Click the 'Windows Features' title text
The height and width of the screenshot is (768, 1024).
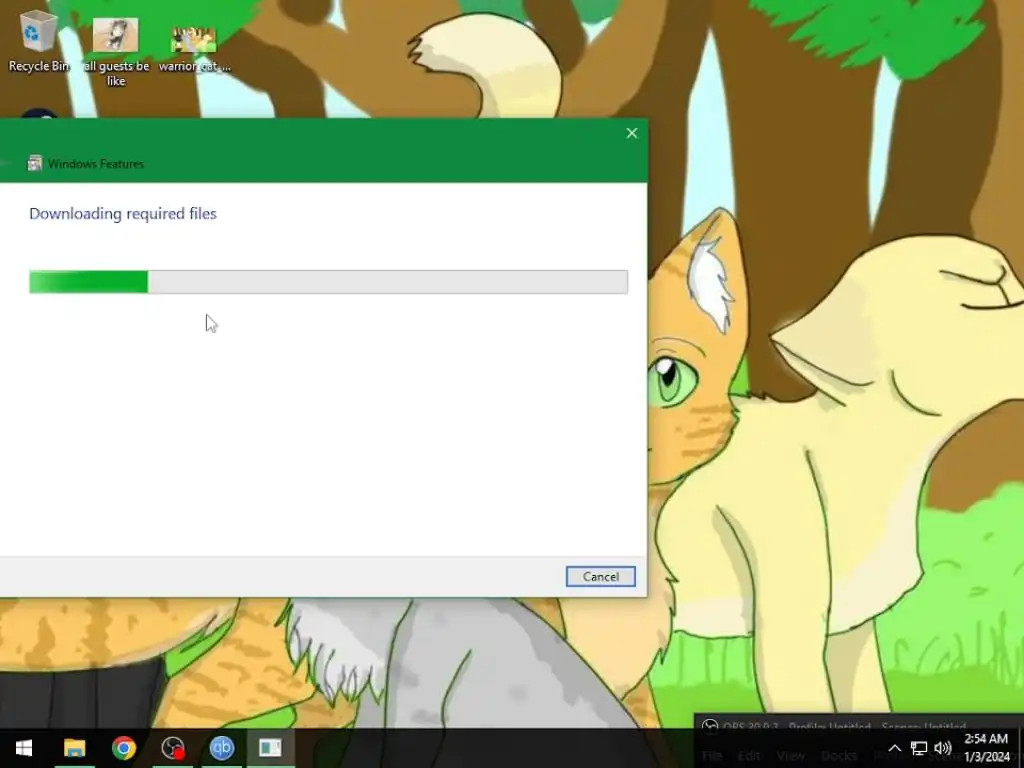95,164
